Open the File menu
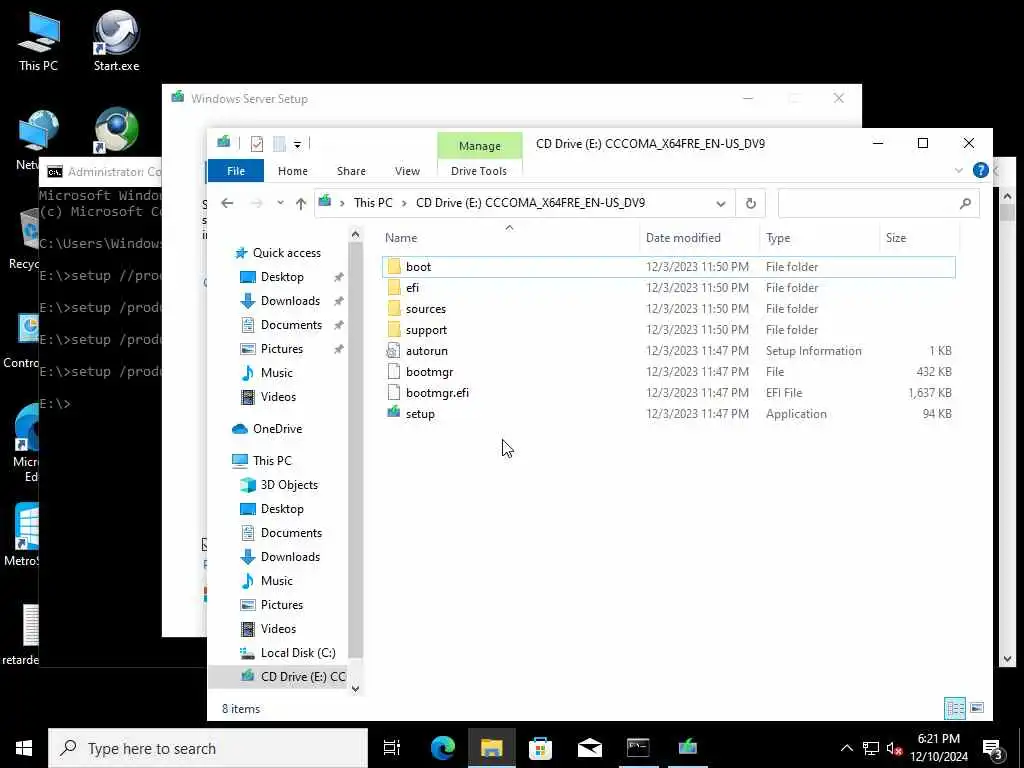 click(236, 171)
